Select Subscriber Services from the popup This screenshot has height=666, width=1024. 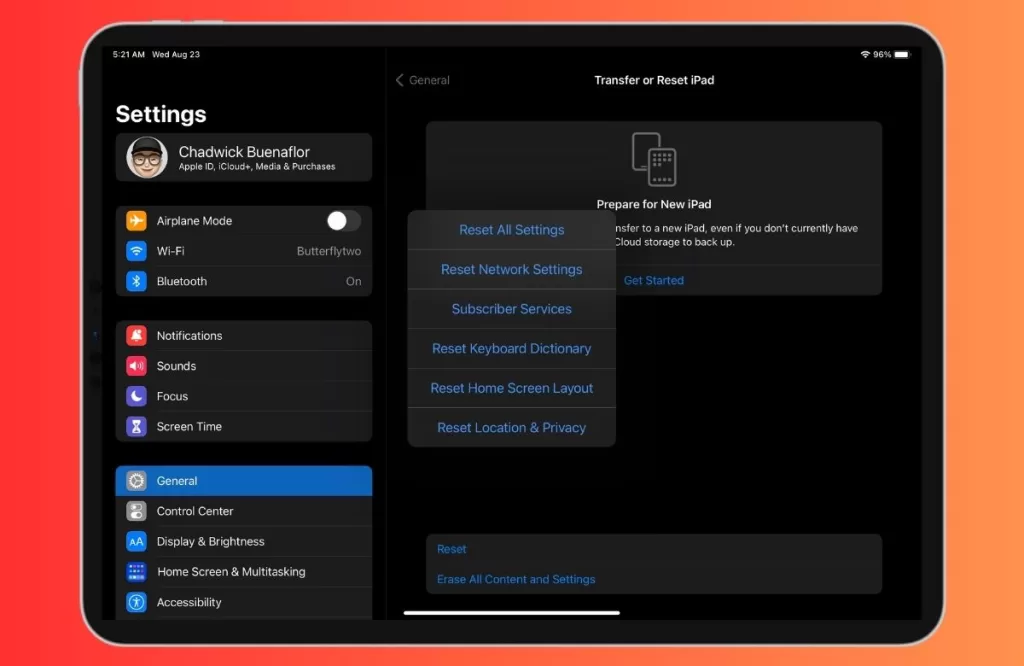[511, 309]
